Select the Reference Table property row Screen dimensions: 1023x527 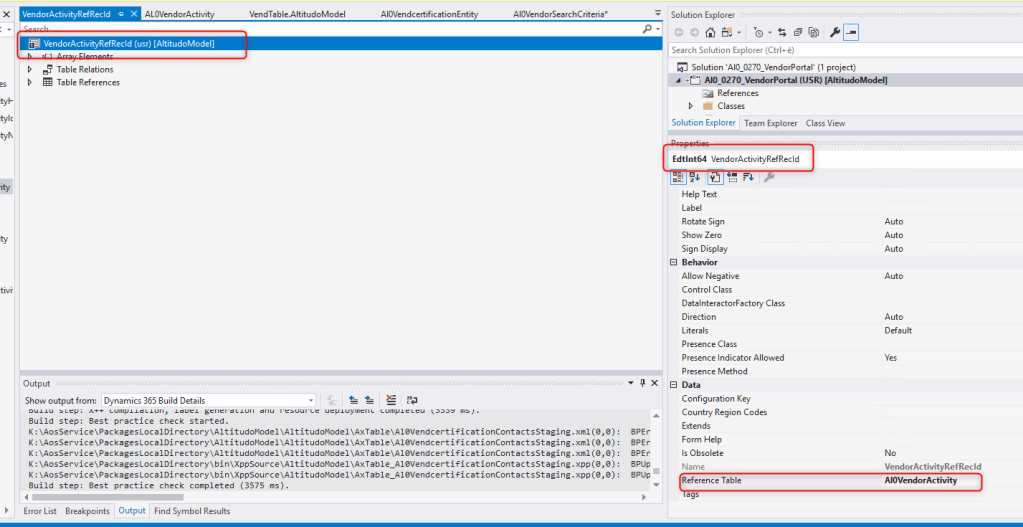pyautogui.click(x=780, y=481)
